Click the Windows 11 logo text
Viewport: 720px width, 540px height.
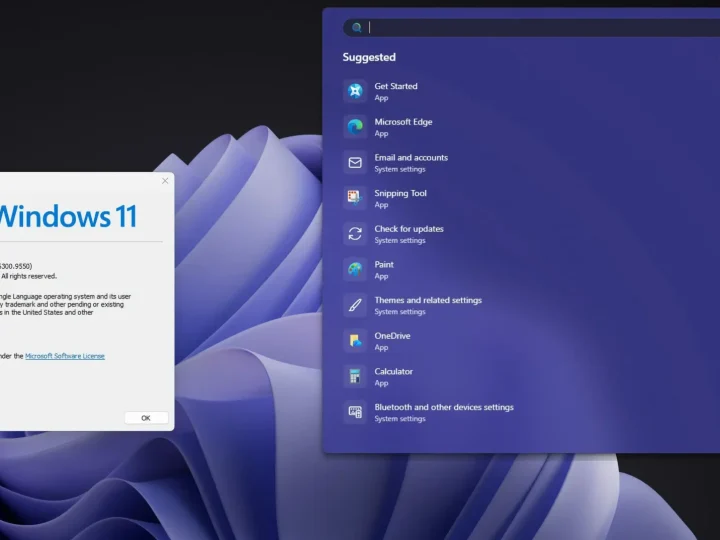[x=68, y=216]
